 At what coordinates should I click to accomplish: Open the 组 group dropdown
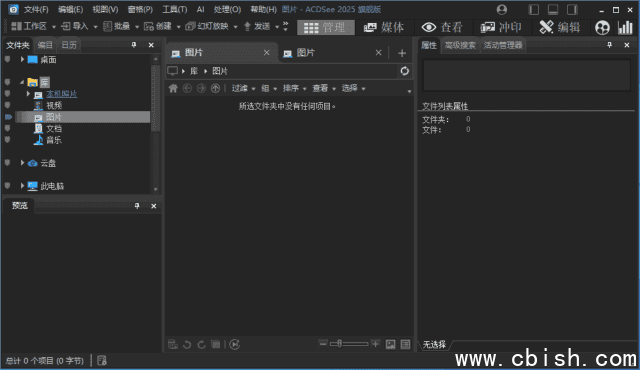point(269,88)
